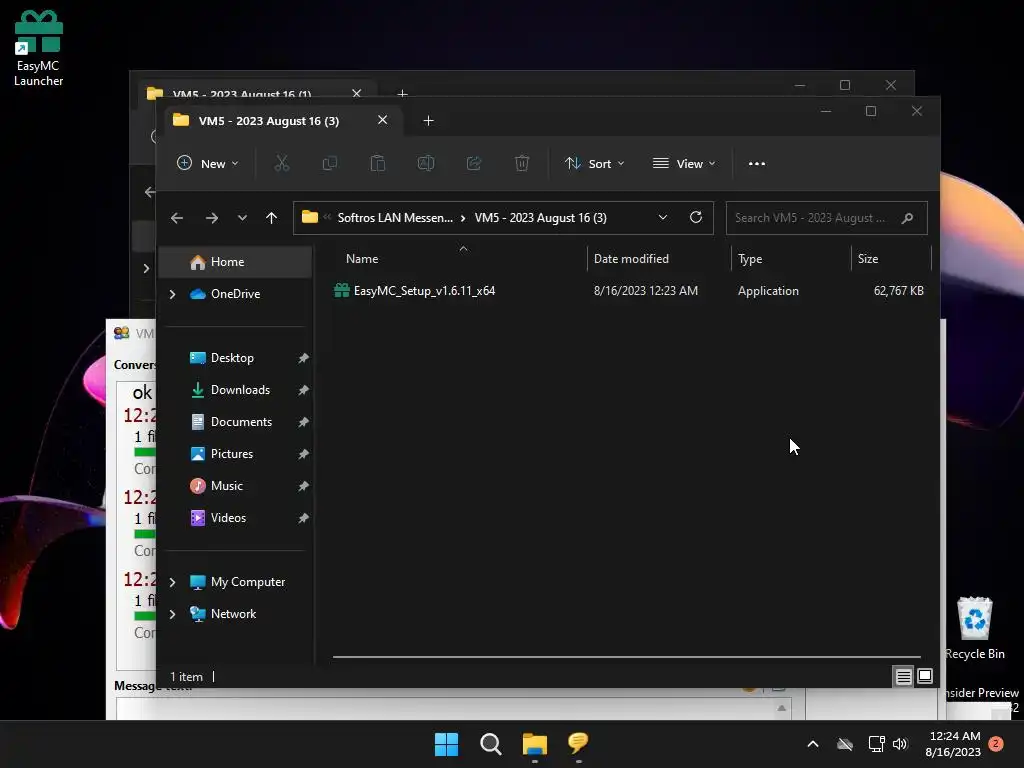
Task: Open Videos quick access folder
Action: coord(217,518)
